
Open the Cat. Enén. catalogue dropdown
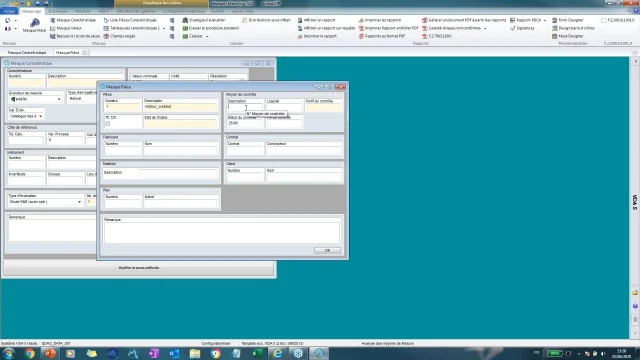coord(26,116)
